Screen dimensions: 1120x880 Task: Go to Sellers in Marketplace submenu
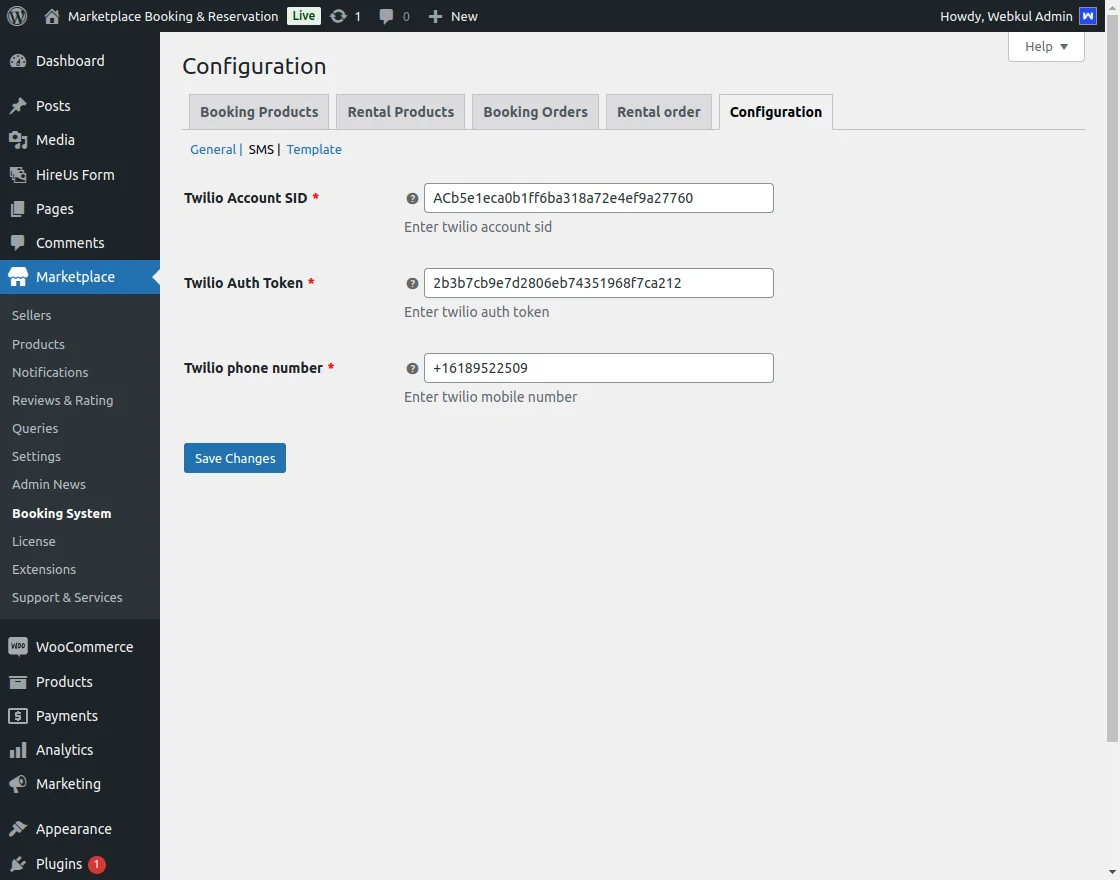(x=32, y=315)
